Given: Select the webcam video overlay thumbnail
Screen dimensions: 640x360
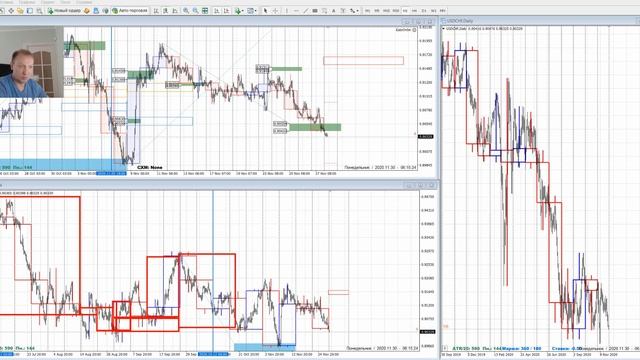Looking at the screenshot, I should pyautogui.click(x=32, y=62).
